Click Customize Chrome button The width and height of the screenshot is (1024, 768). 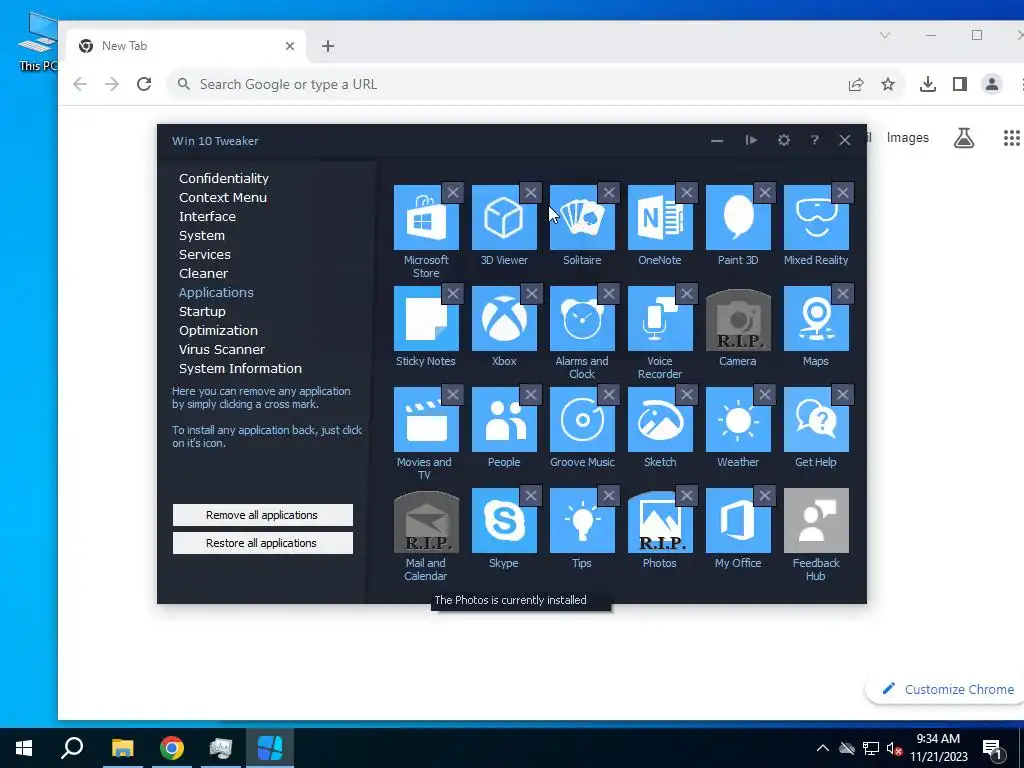coord(947,689)
